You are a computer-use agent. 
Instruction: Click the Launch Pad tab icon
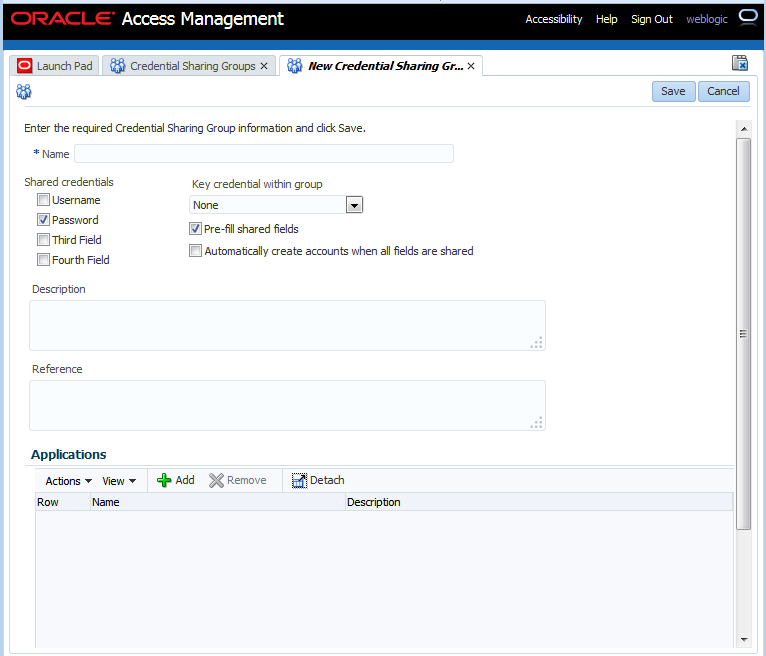pos(24,65)
